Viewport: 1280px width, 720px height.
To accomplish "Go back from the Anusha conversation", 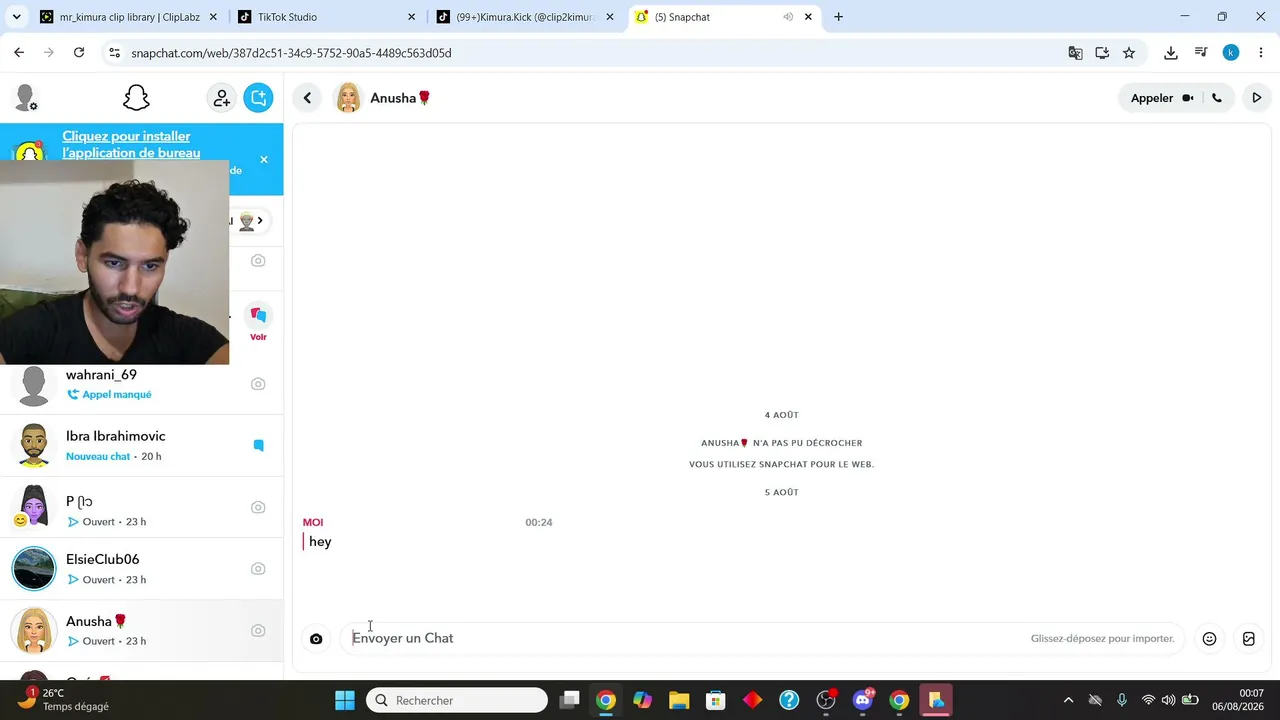I will (307, 98).
